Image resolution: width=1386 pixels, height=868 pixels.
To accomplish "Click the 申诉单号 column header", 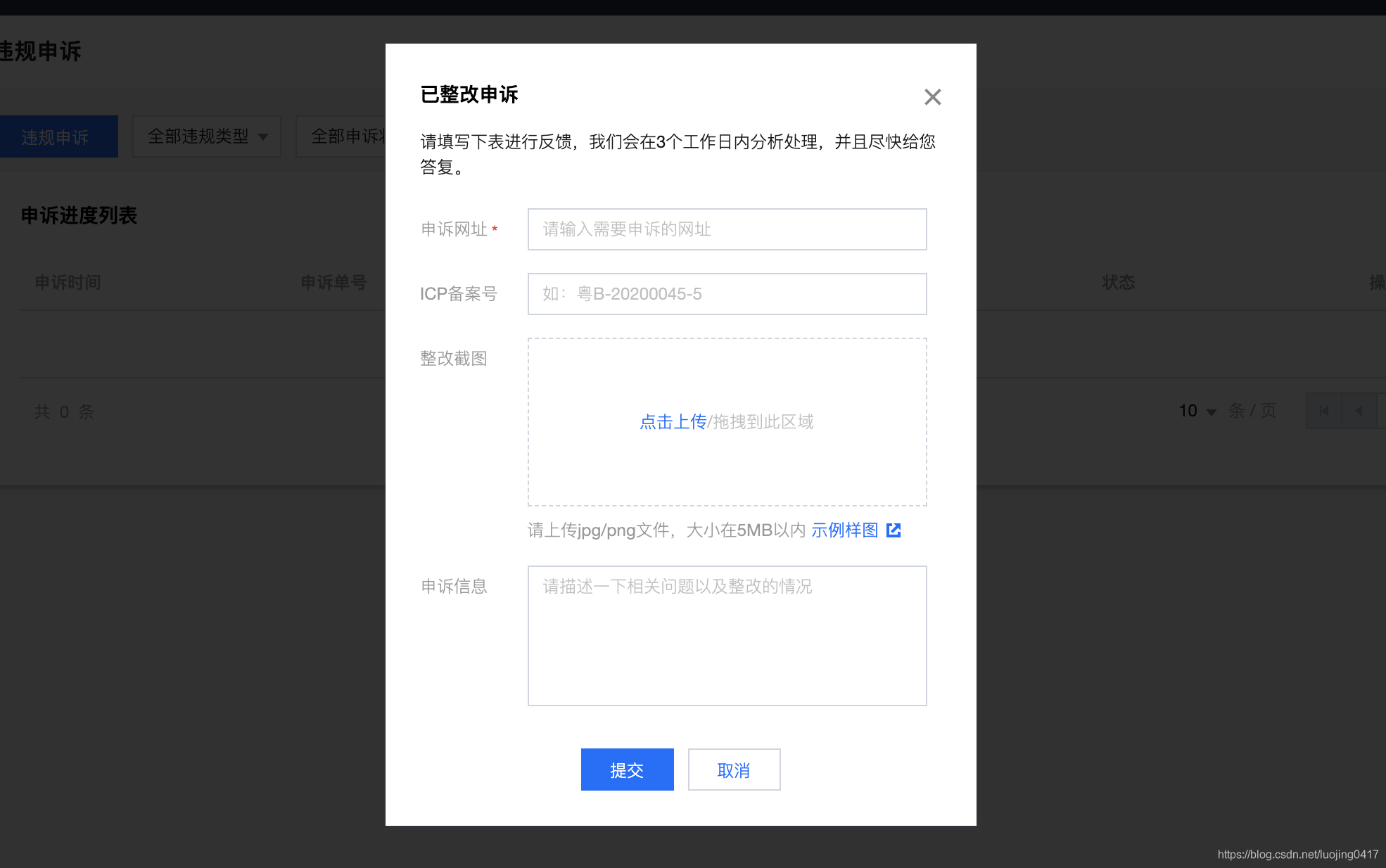I will pos(333,282).
